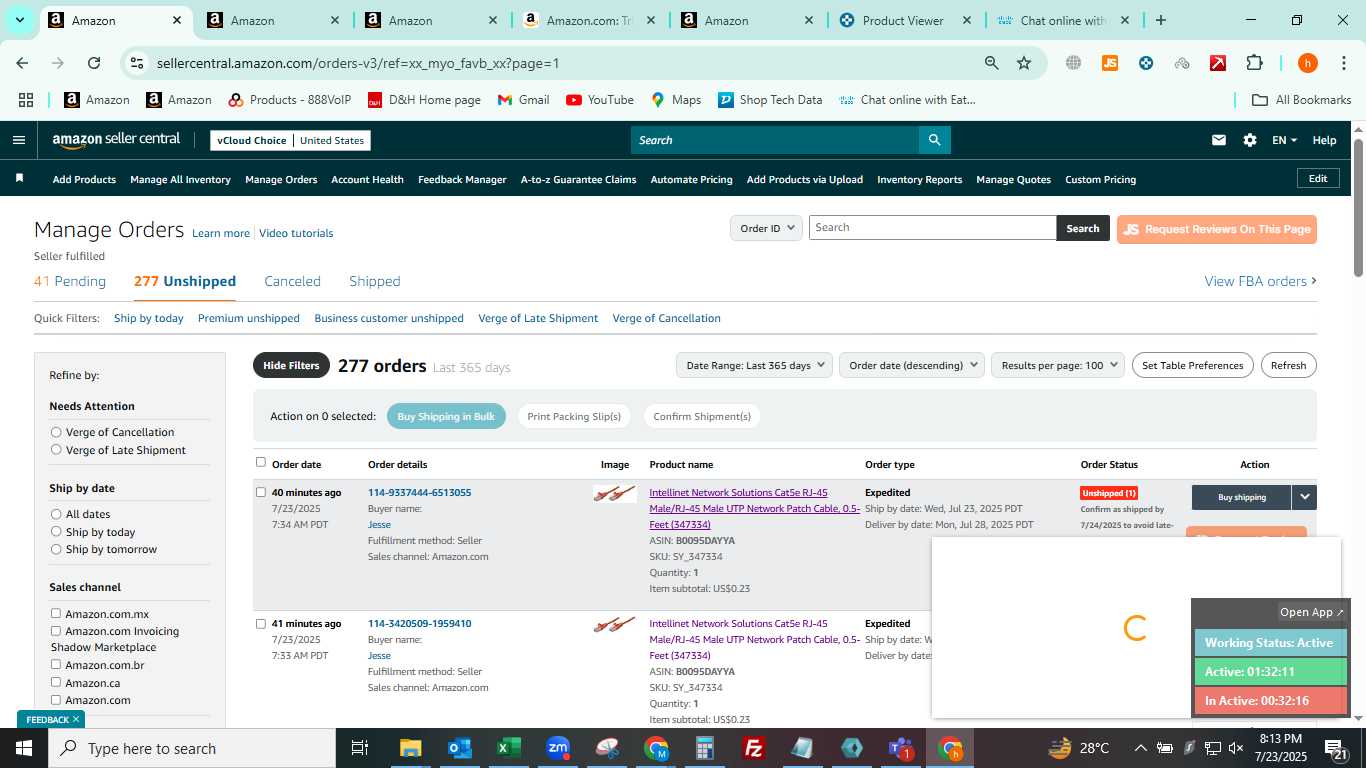Click the Buy Shipping in Bulk button
This screenshot has height=768, width=1366.
[446, 416]
